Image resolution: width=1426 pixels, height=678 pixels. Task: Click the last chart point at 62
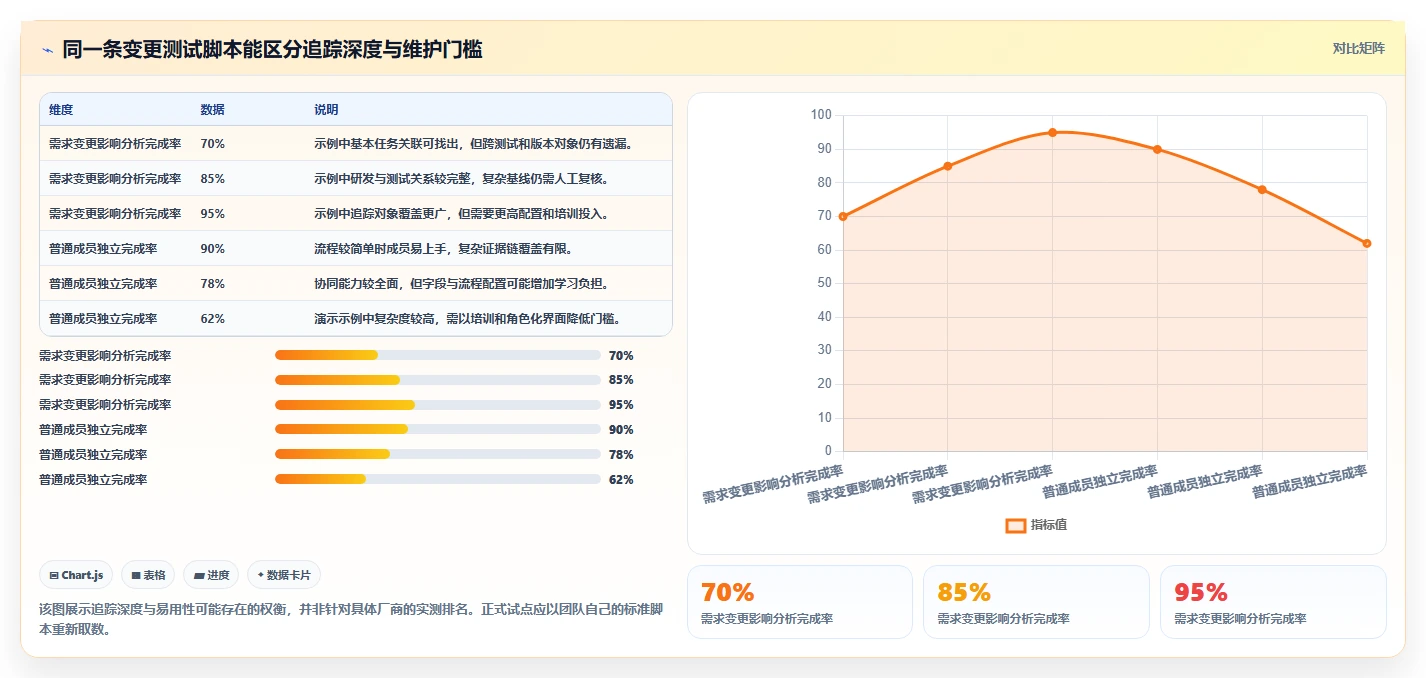point(1367,243)
